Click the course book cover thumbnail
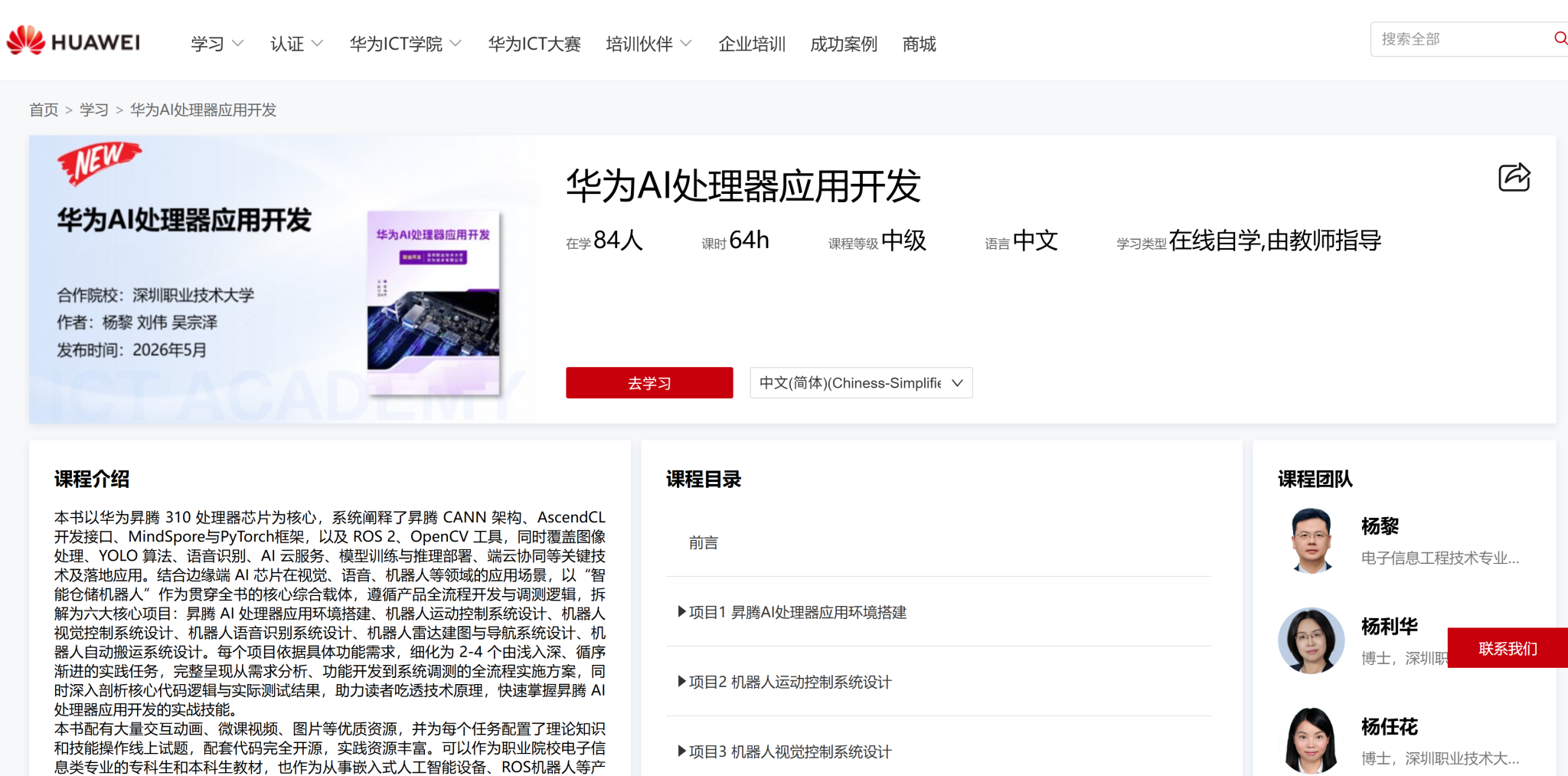 433,303
